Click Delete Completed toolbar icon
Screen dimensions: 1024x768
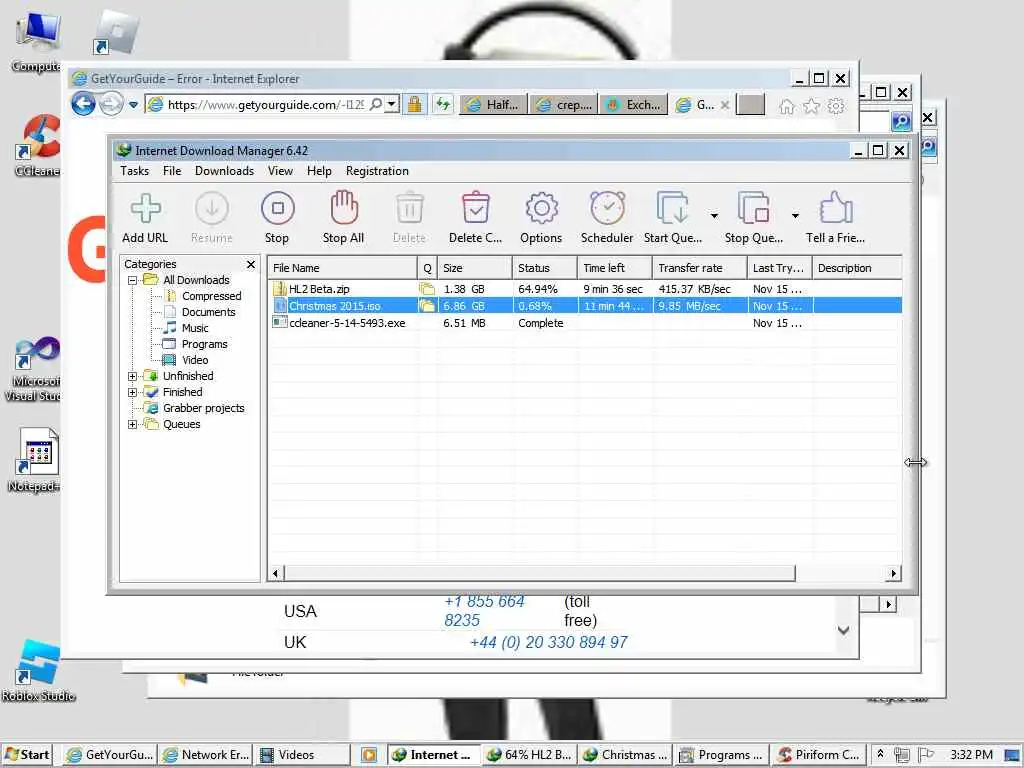(x=475, y=209)
